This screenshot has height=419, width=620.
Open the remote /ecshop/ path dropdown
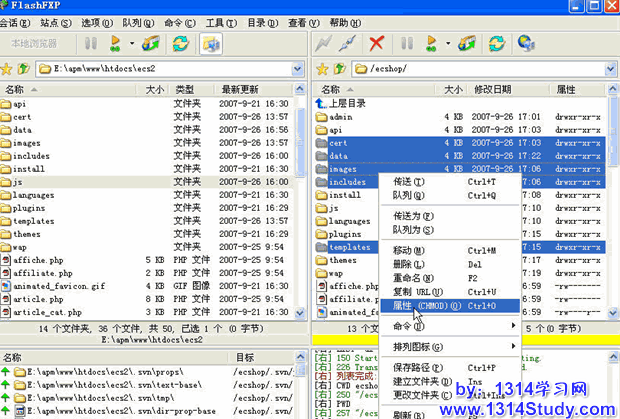[x=612, y=69]
